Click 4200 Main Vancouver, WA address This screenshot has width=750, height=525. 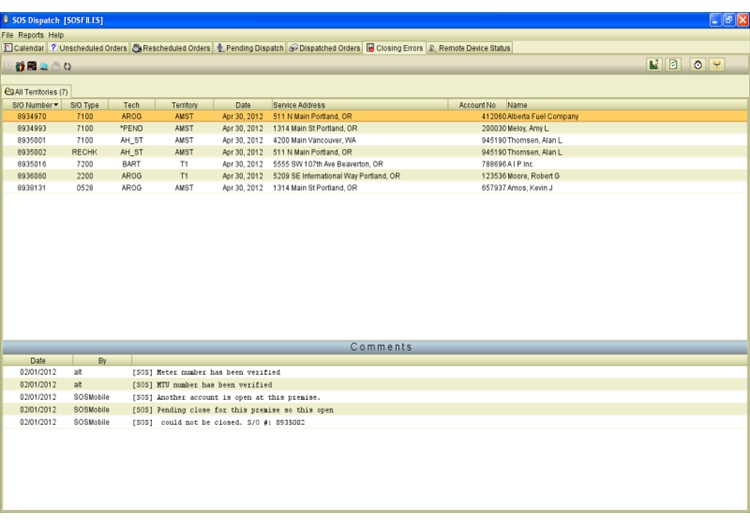[315, 140]
